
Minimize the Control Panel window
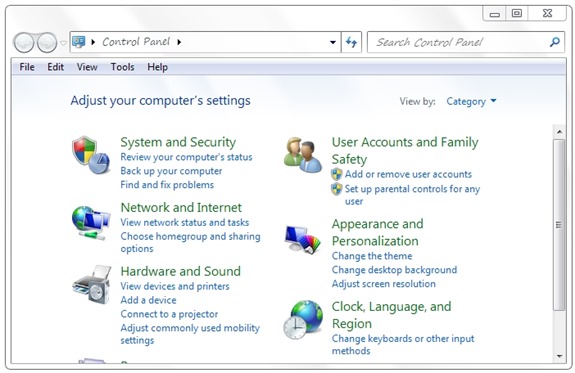coord(495,14)
